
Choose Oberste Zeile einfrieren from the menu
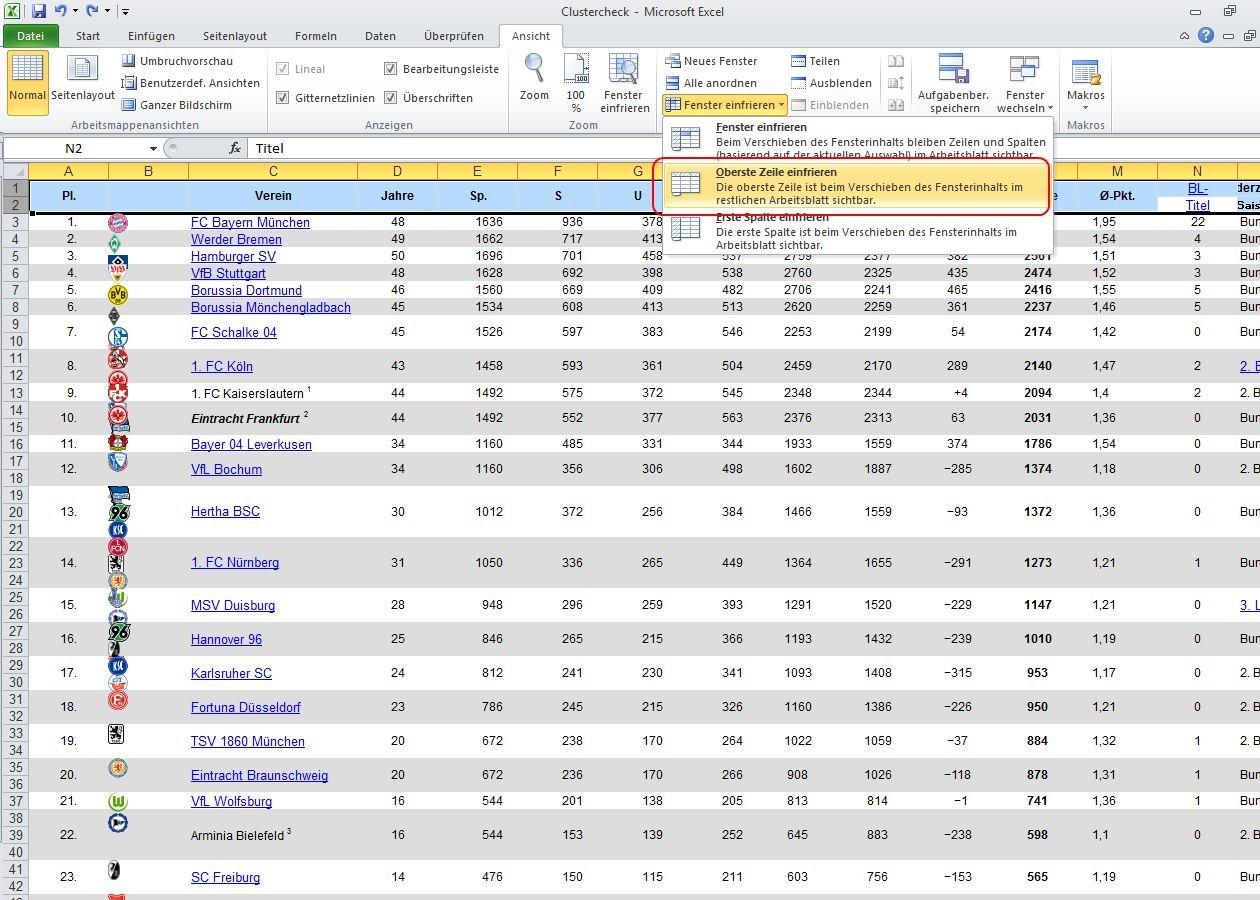click(858, 185)
